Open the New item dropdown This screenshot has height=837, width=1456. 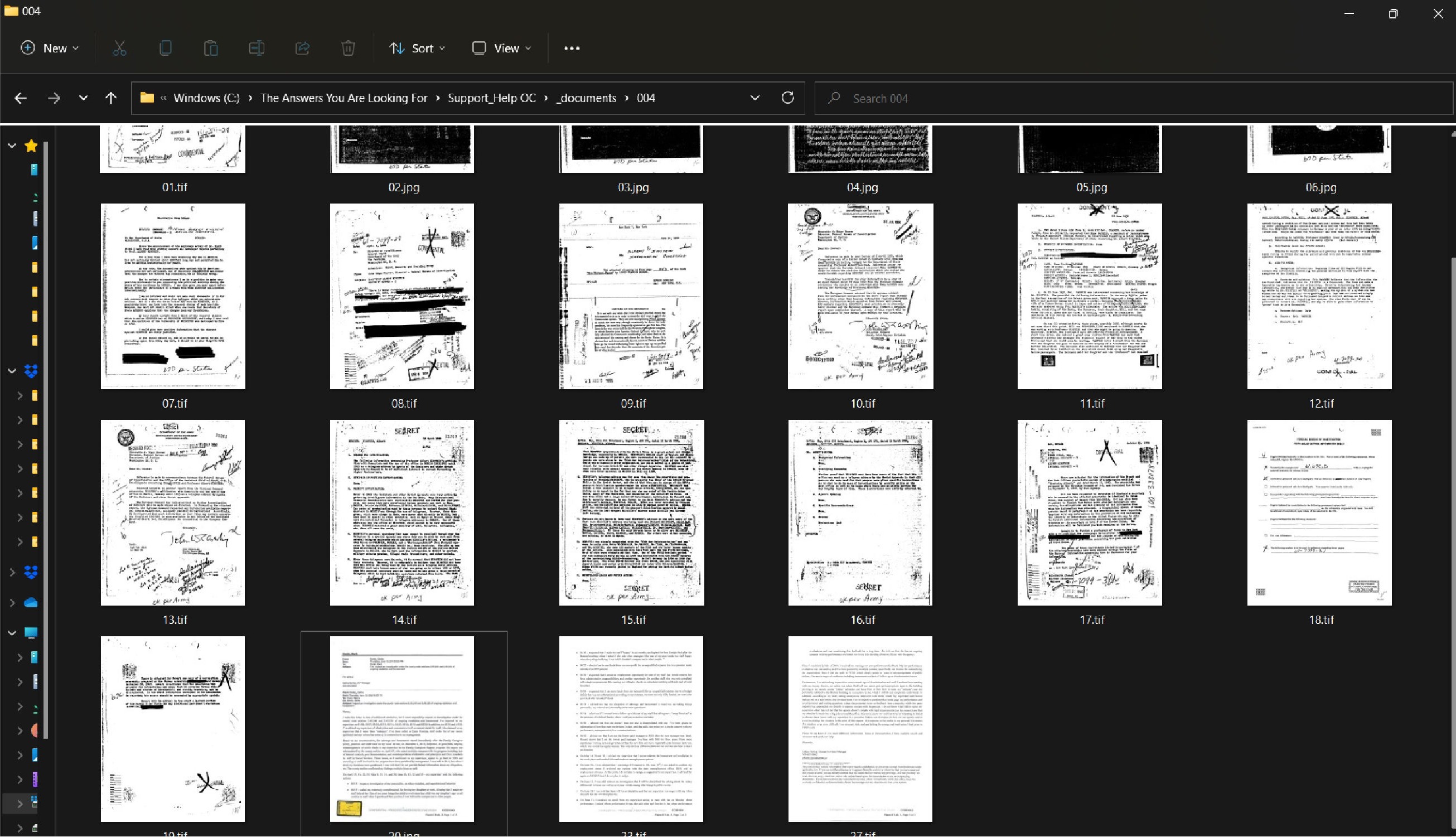(50, 49)
